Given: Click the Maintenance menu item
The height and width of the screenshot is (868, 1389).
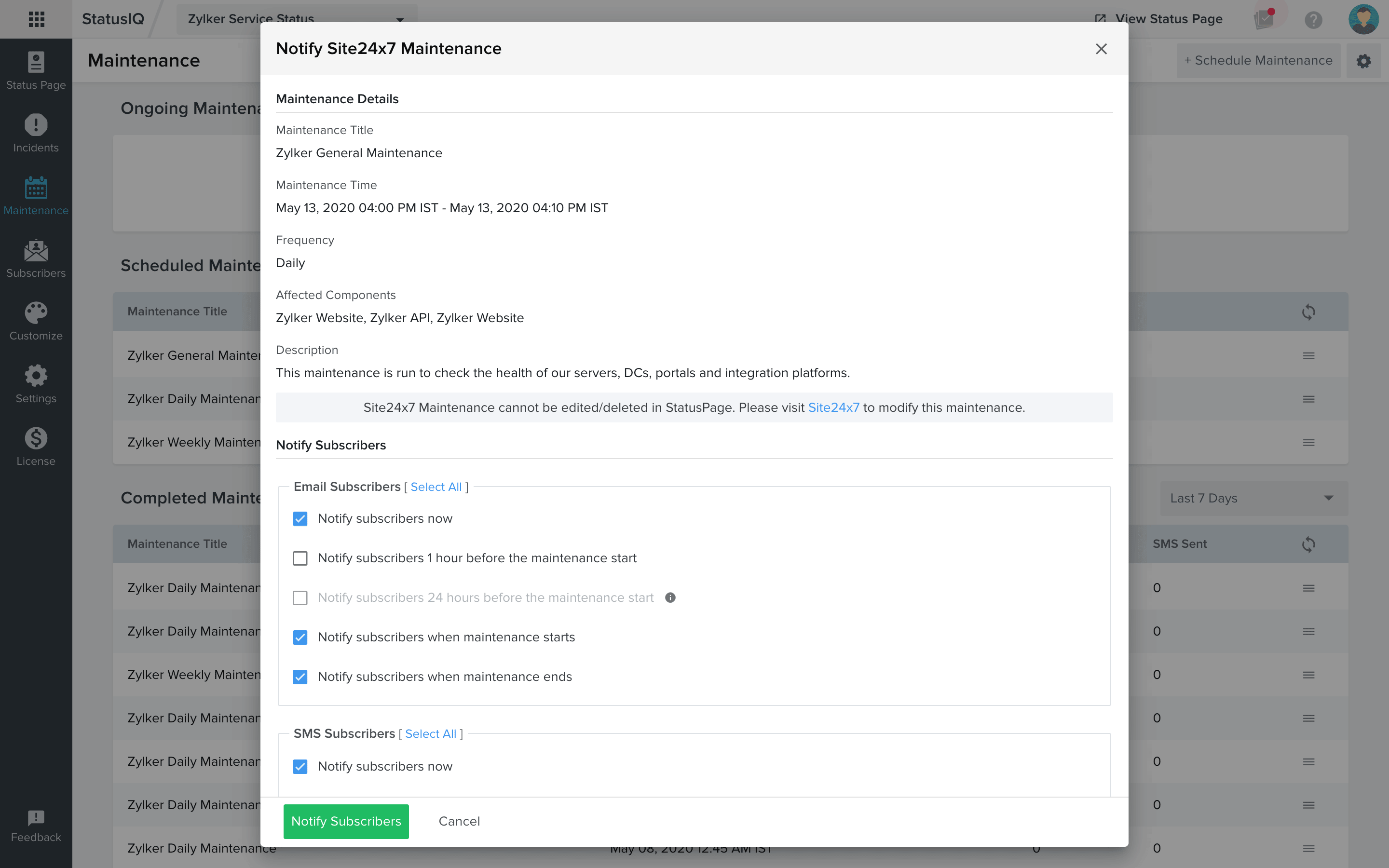Looking at the screenshot, I should (35, 196).
